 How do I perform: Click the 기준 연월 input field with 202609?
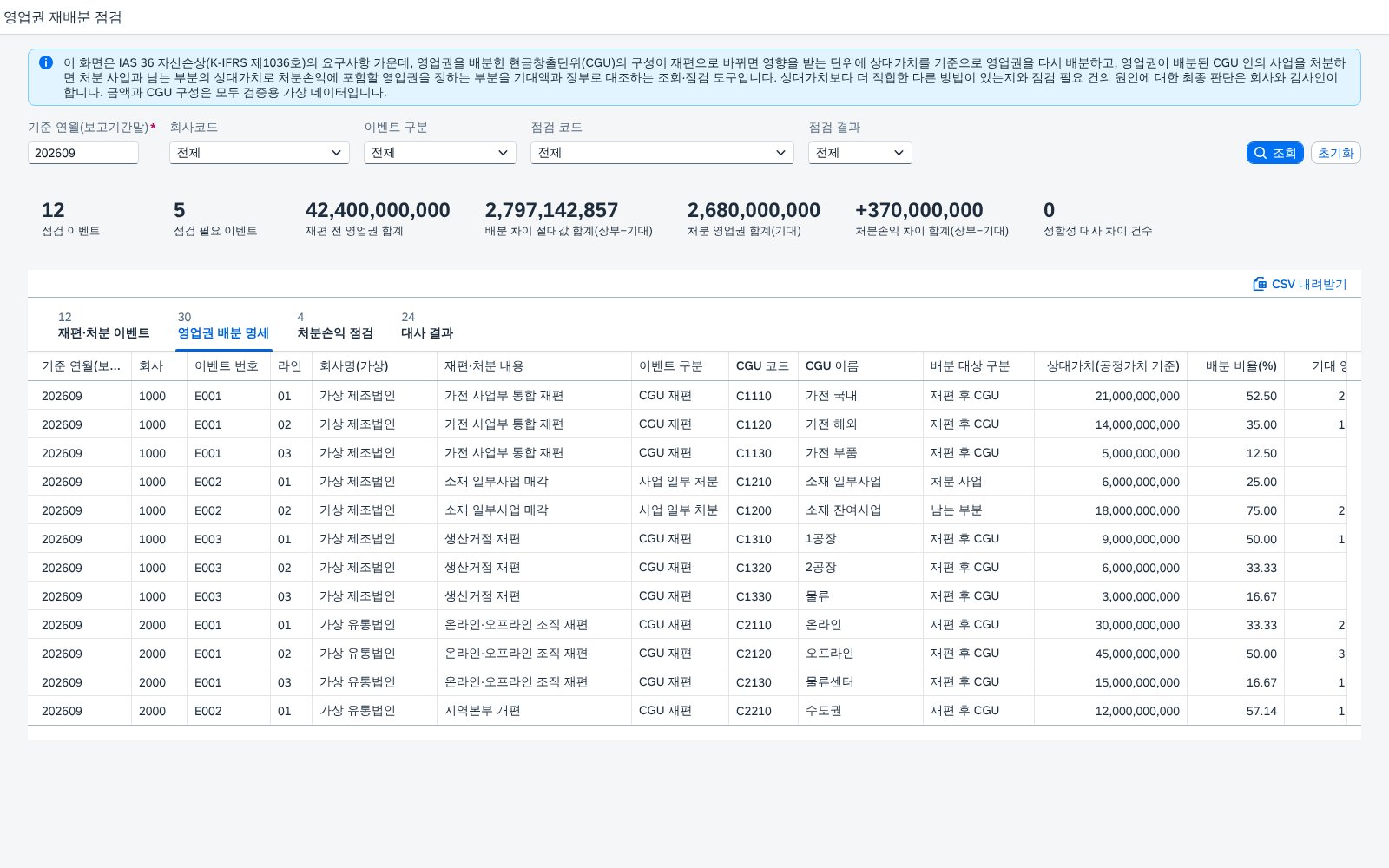click(x=83, y=153)
